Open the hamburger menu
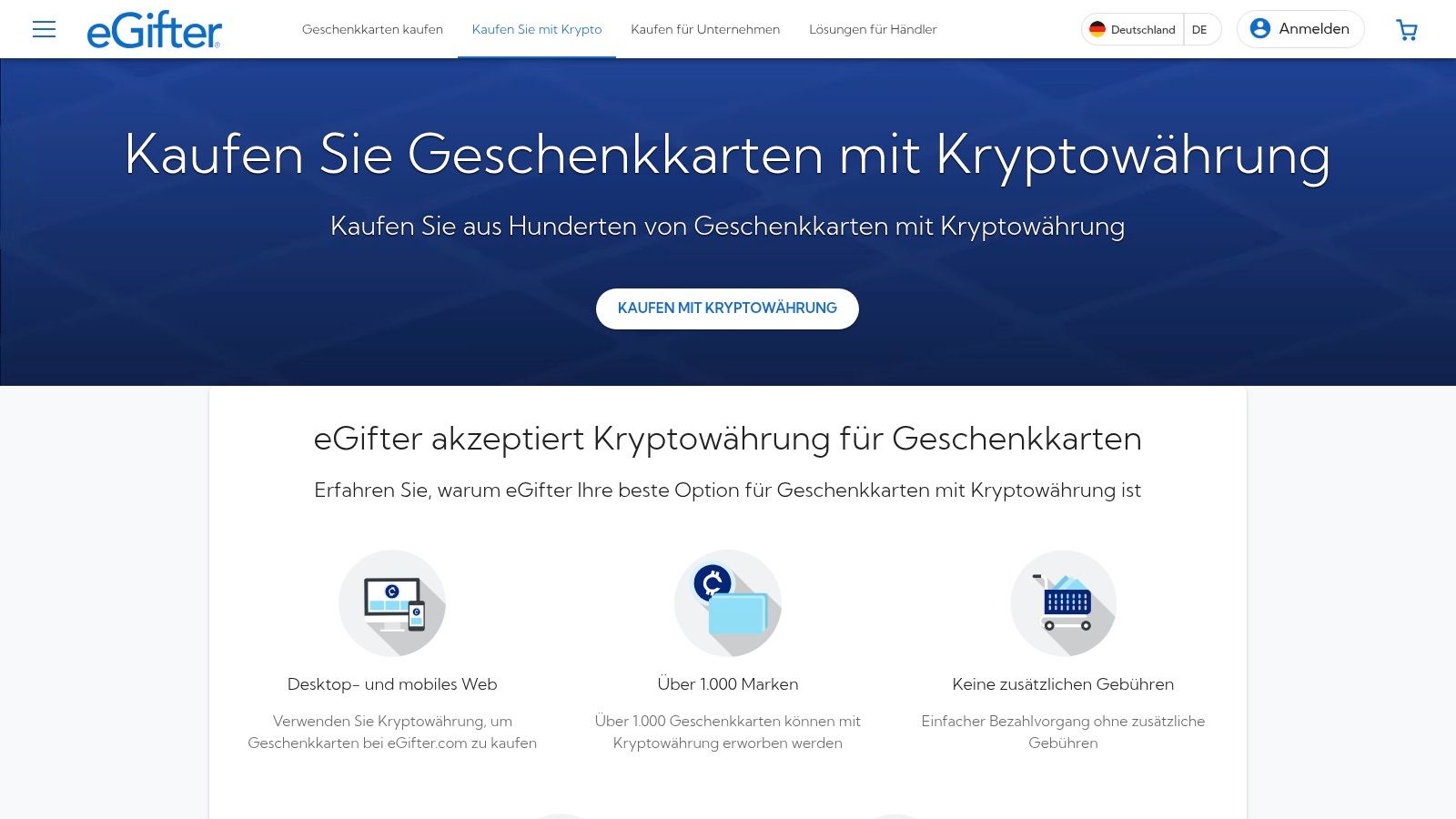This screenshot has height=819, width=1456. coord(44,29)
